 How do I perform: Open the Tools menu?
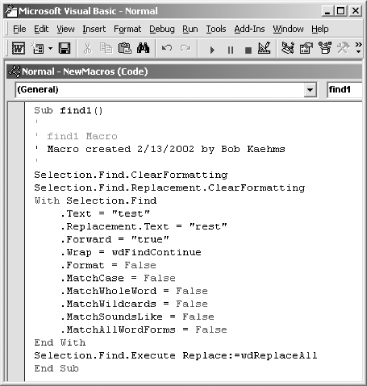coord(216,29)
